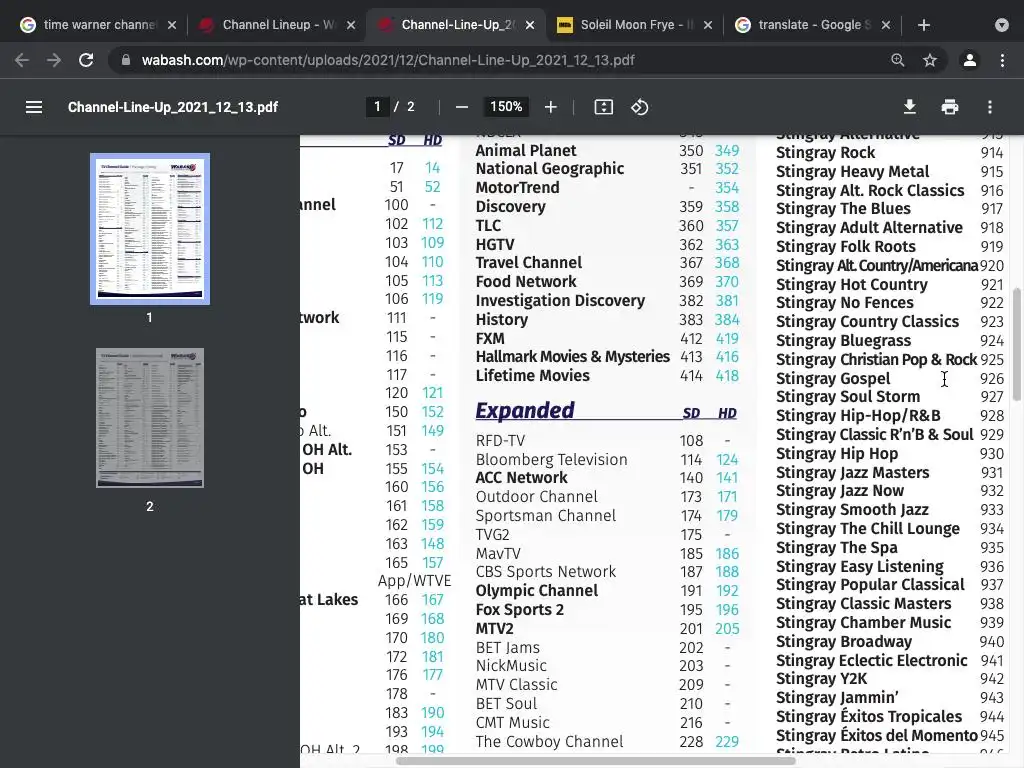This screenshot has height=768, width=1024.
Task: Click Food Network HD number 370
Action: 727,281
